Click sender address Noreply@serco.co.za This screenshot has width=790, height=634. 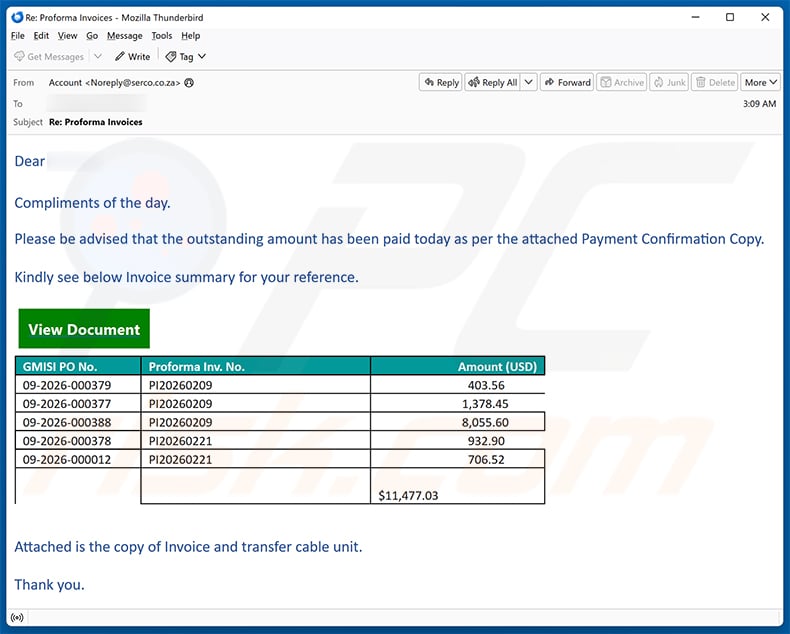tap(133, 83)
